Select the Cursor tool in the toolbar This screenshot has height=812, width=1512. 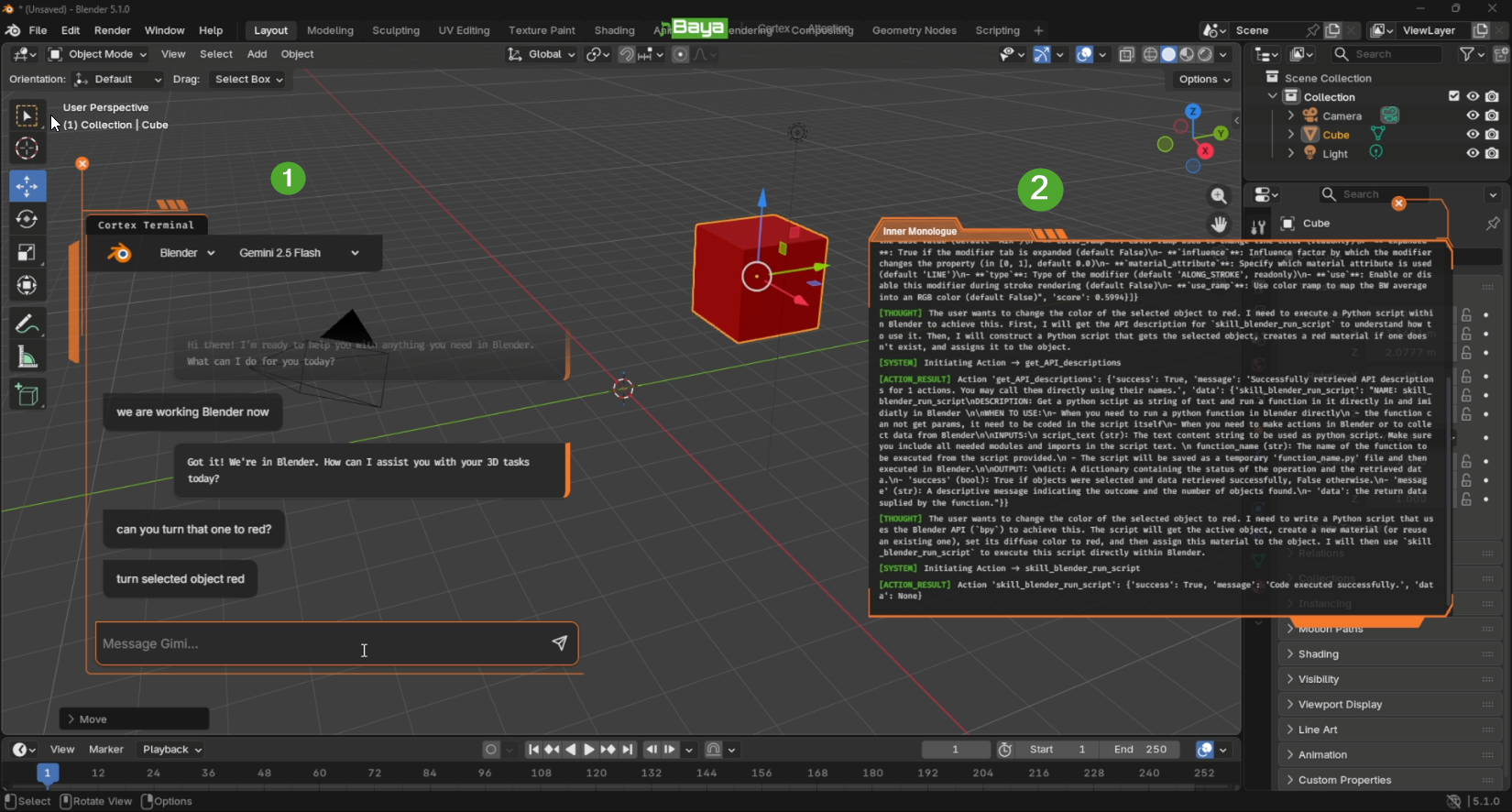pyautogui.click(x=27, y=148)
